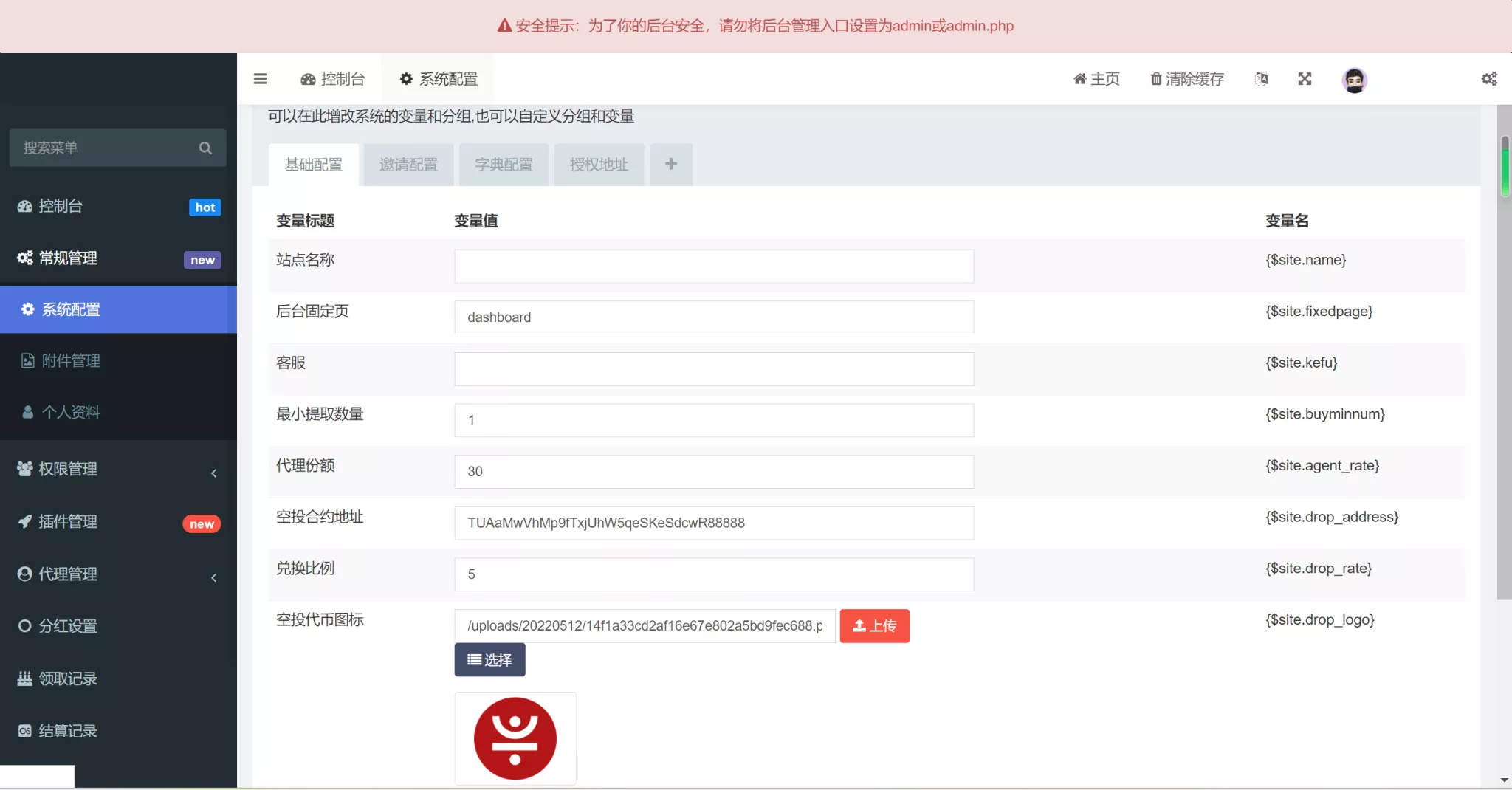Image resolution: width=1512 pixels, height=790 pixels.
Task: Expand the 代理管理 sidebar menu
Action: [118, 574]
